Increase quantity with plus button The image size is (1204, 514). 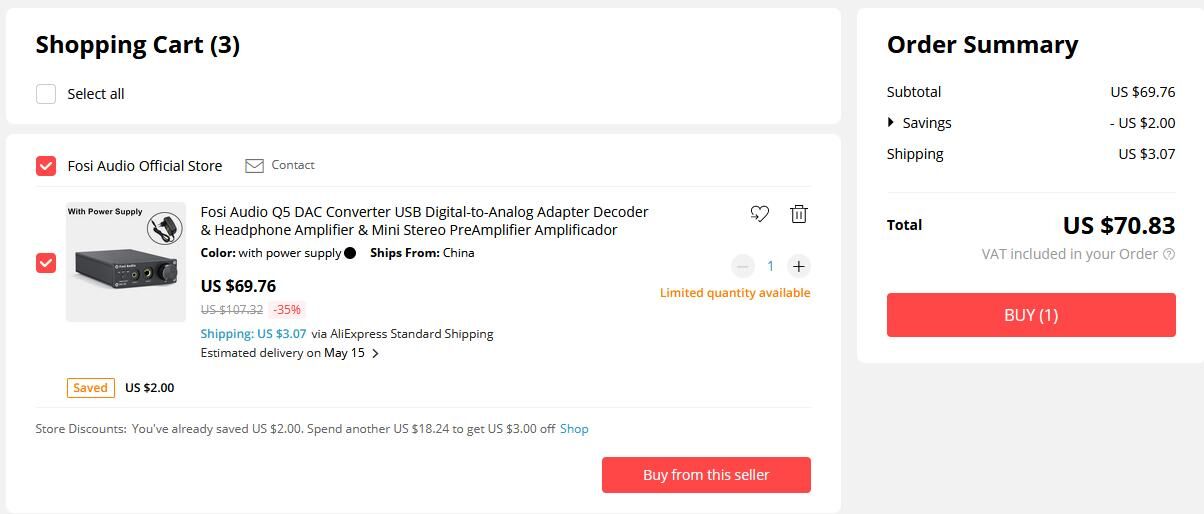click(x=798, y=266)
